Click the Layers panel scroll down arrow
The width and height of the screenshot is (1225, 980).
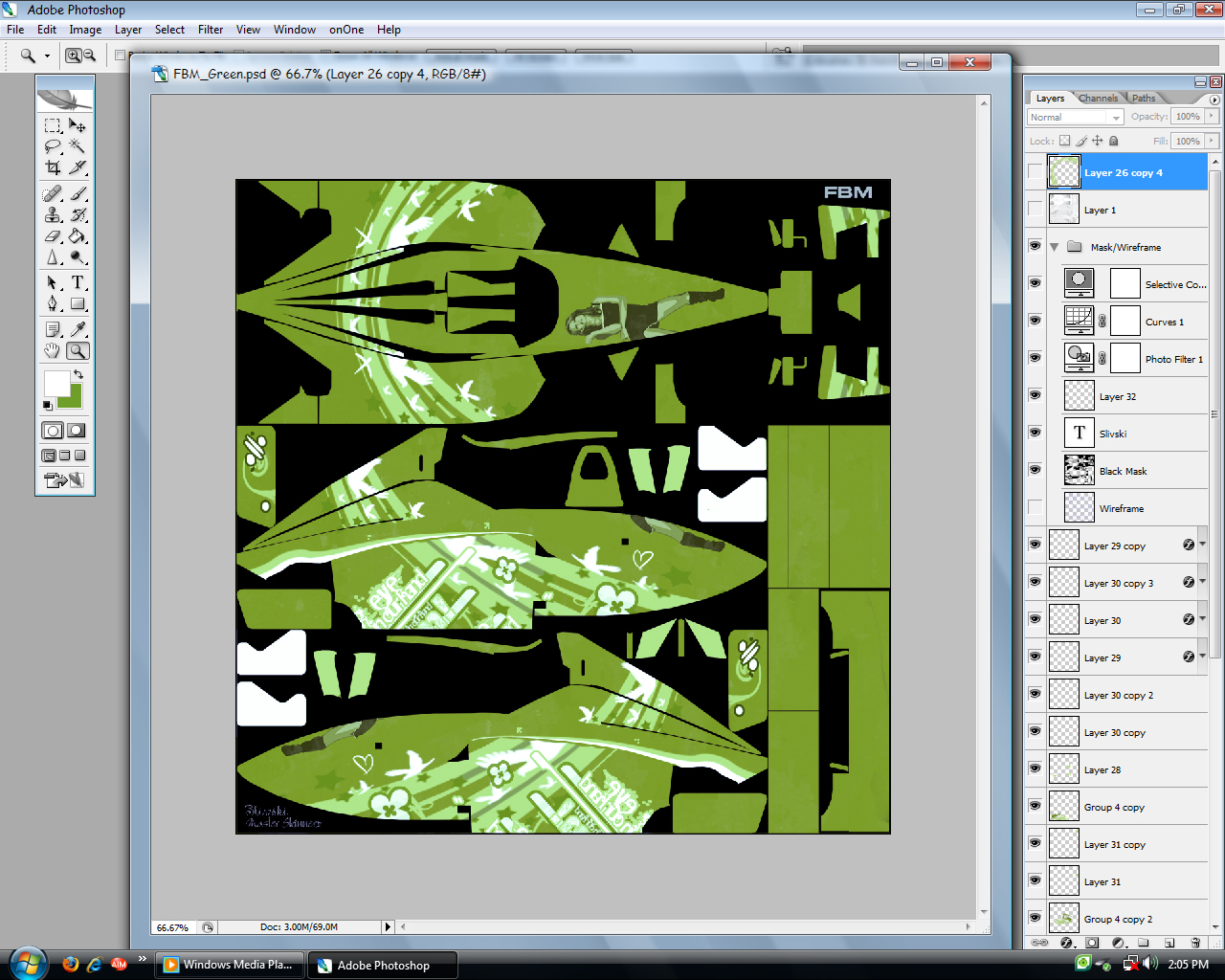point(1215,925)
